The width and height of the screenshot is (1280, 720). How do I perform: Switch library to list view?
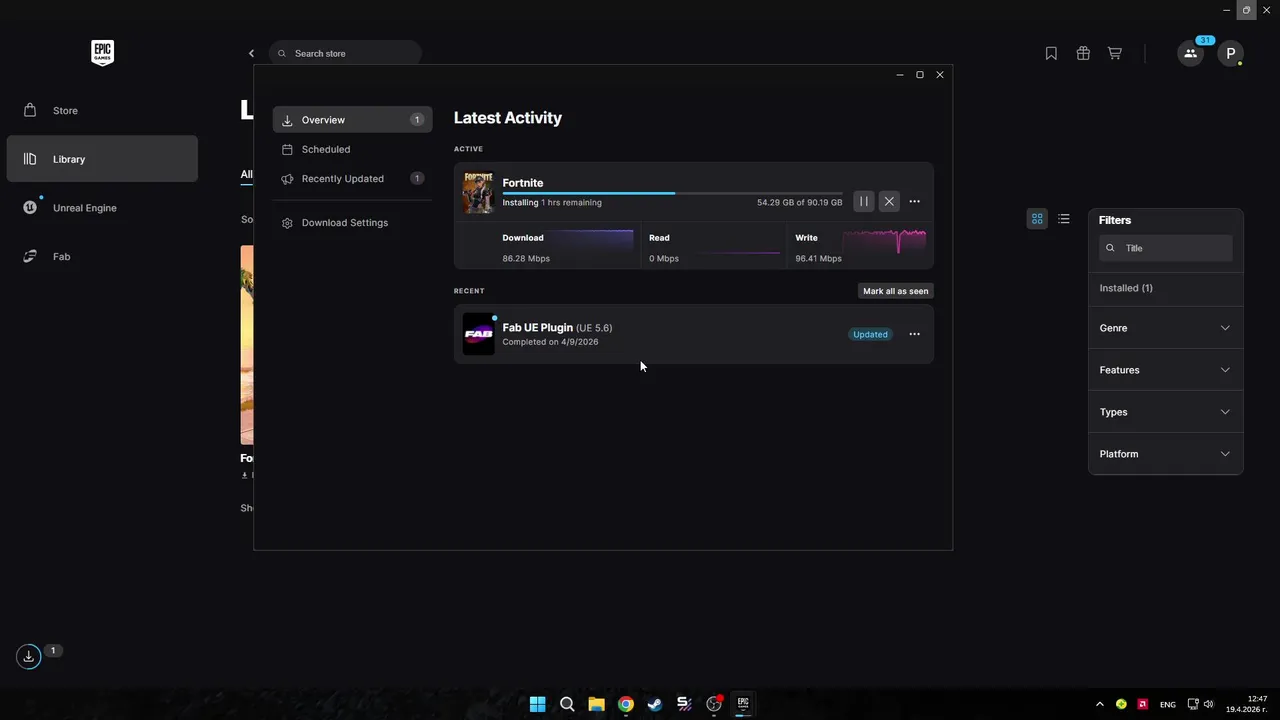(1064, 219)
